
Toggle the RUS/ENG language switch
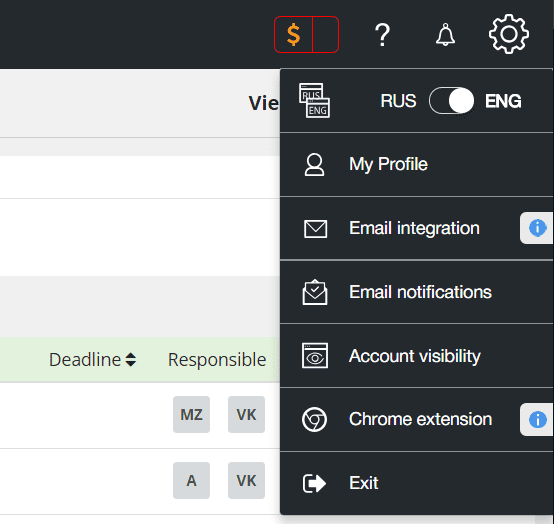tap(452, 101)
